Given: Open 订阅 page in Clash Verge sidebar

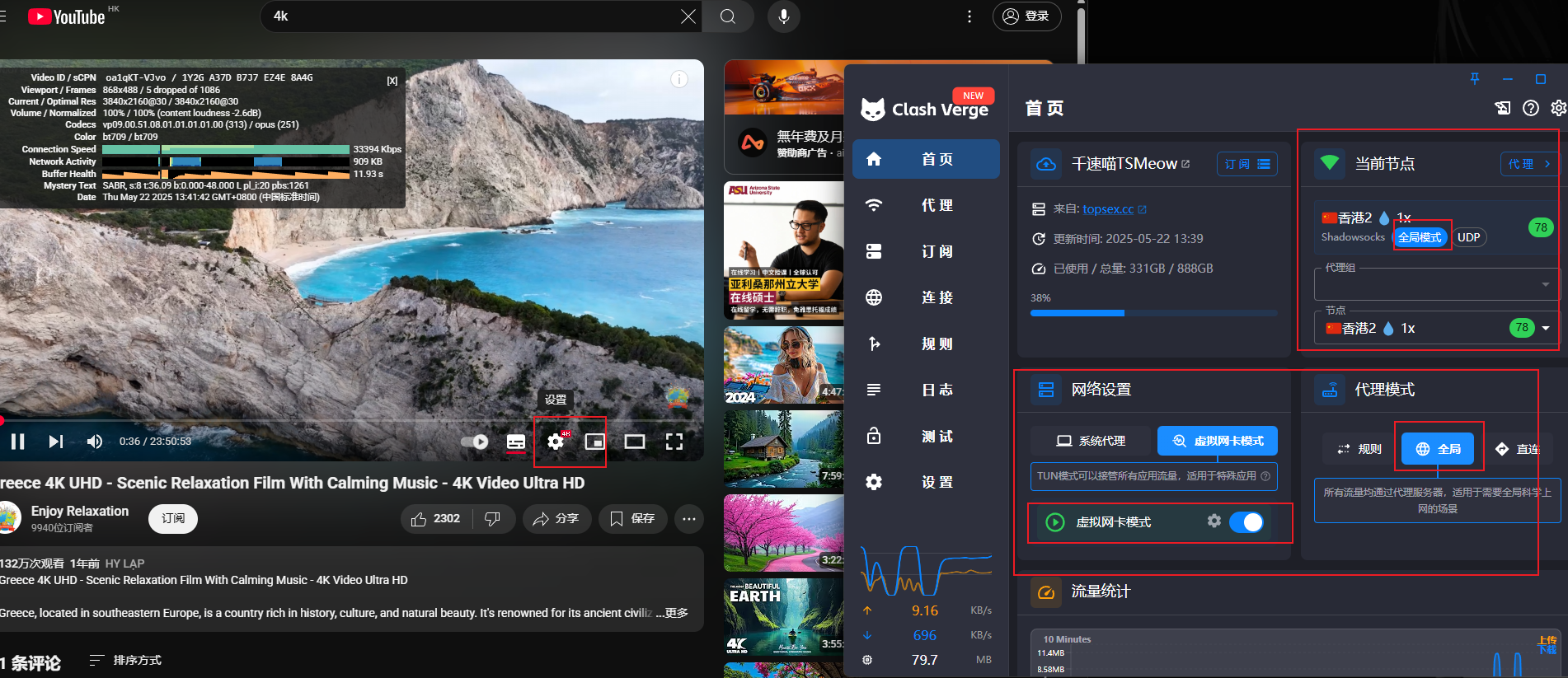Looking at the screenshot, I should (926, 251).
